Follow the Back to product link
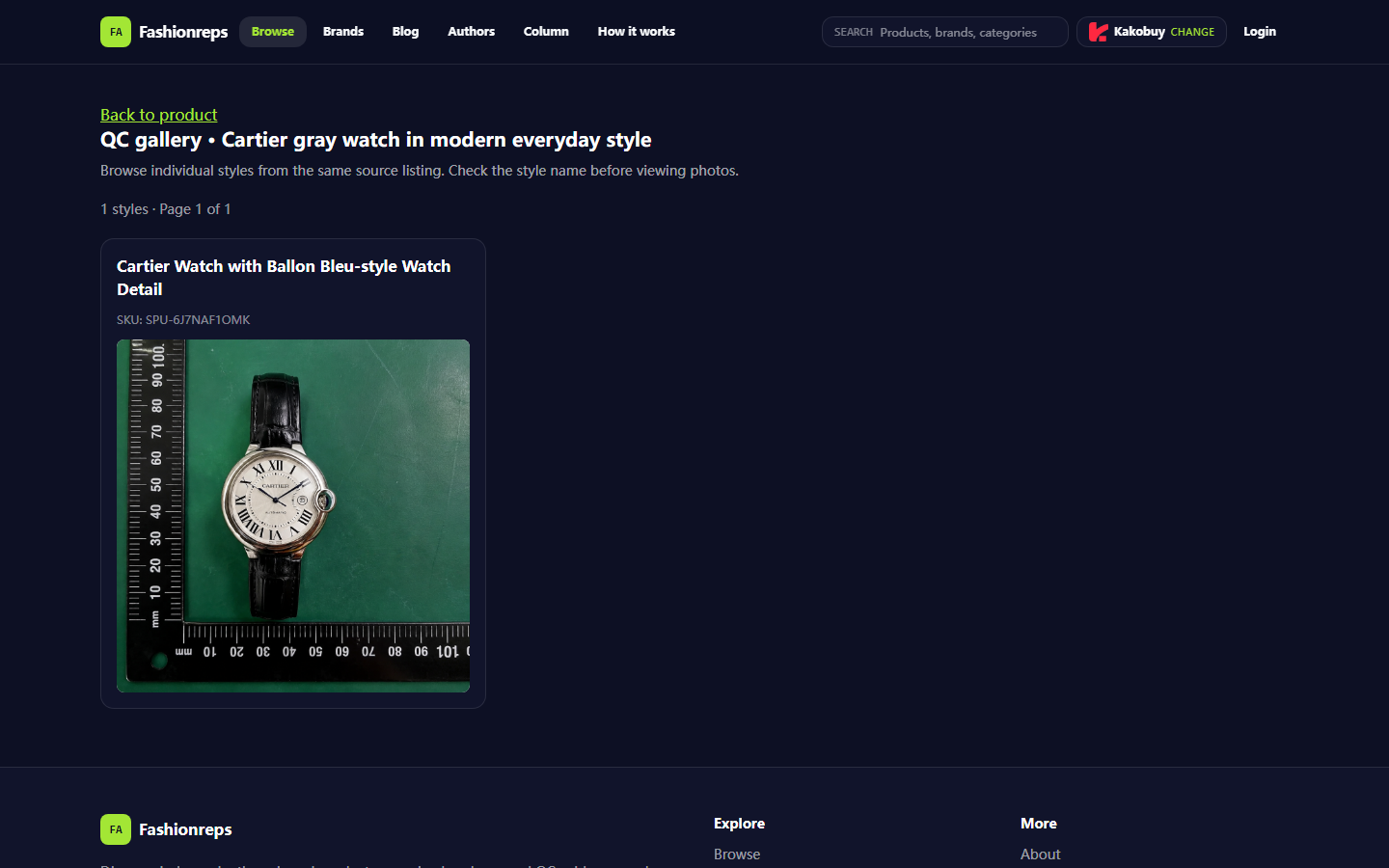The height and width of the screenshot is (868, 1389). click(159, 115)
